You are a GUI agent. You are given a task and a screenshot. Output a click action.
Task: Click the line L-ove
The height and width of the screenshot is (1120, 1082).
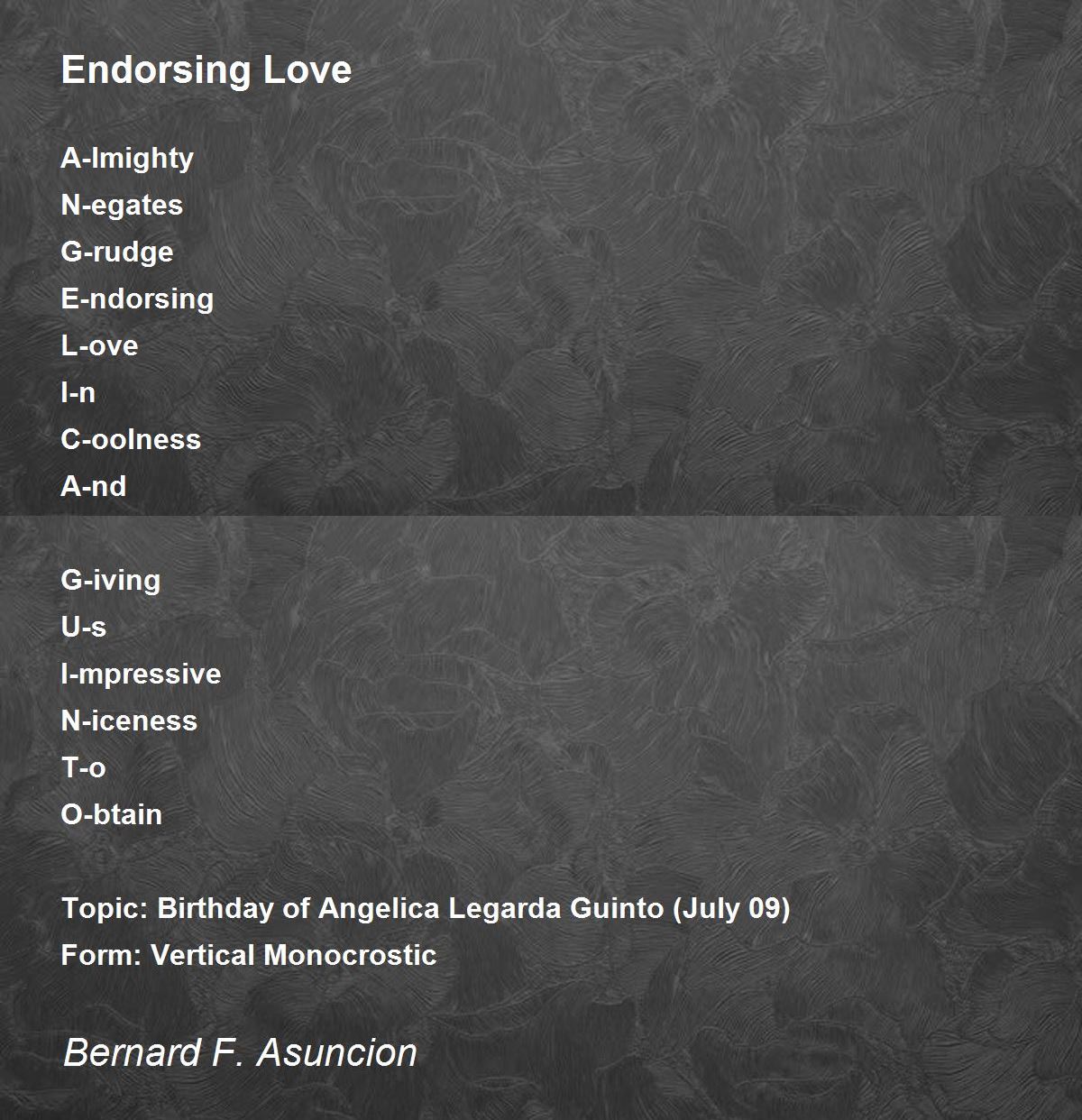click(99, 345)
